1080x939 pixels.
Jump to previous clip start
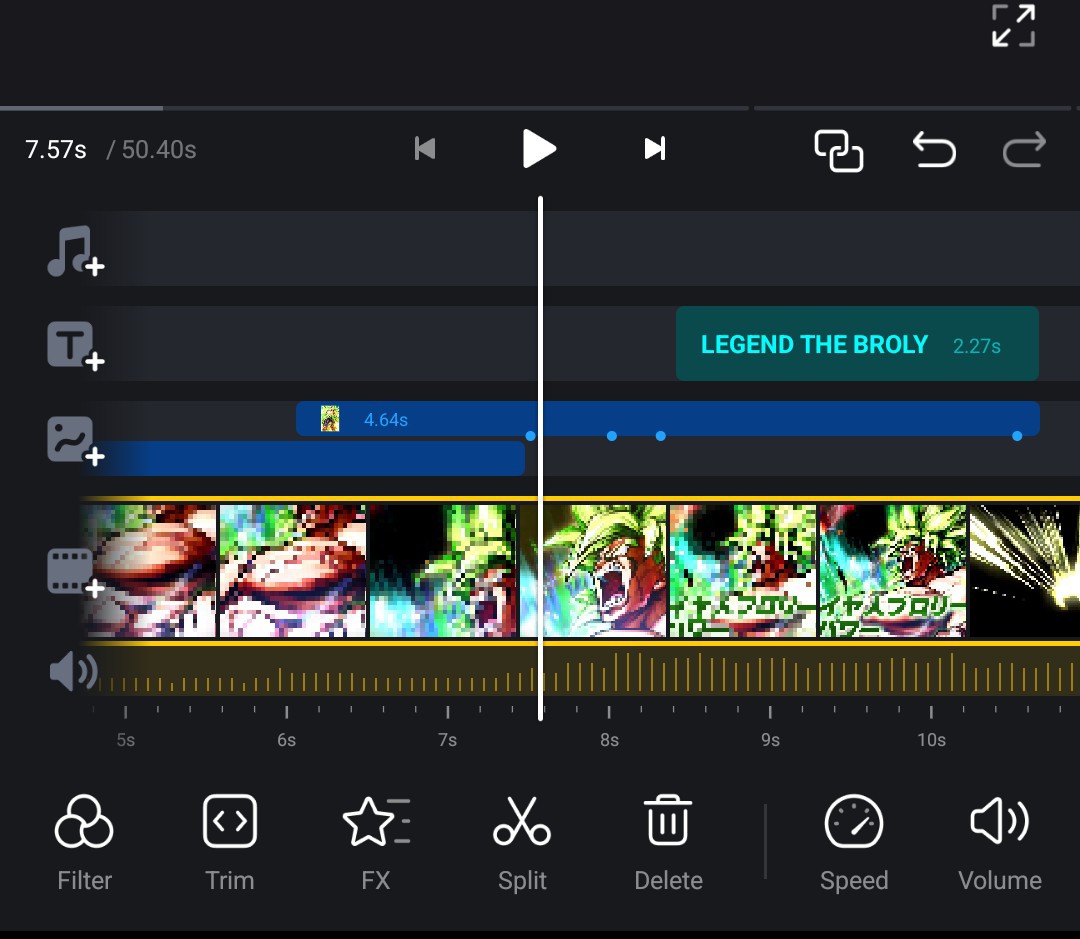click(425, 148)
